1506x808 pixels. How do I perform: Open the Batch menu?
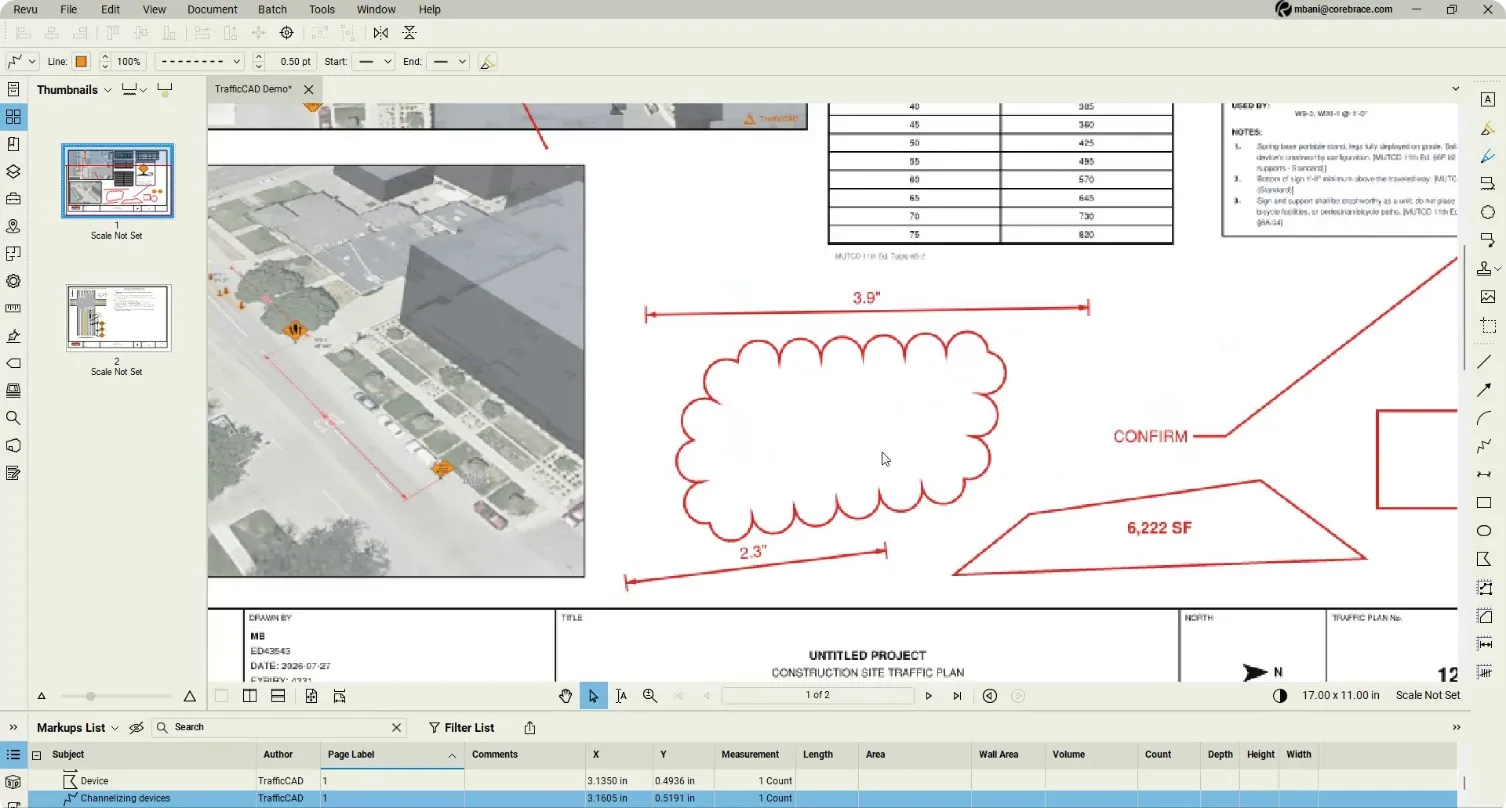point(272,9)
